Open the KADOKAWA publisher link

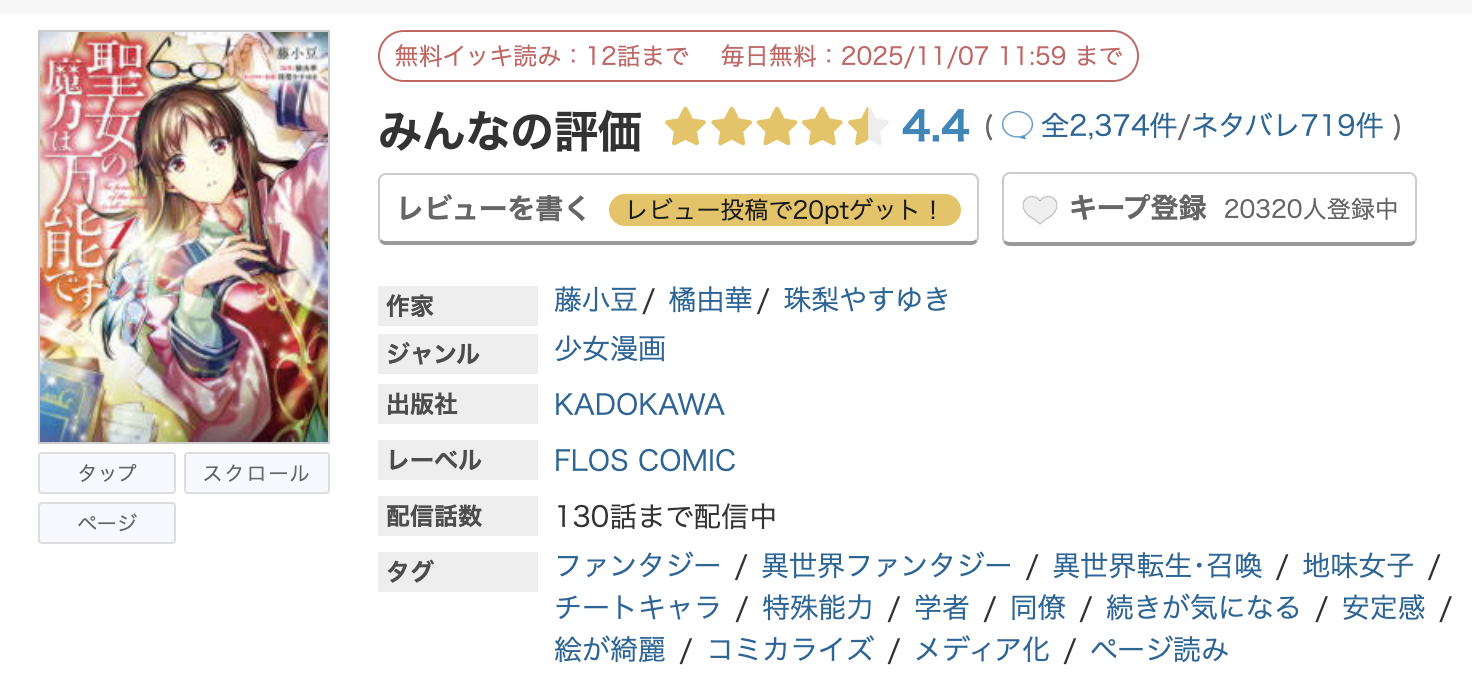[x=639, y=405]
